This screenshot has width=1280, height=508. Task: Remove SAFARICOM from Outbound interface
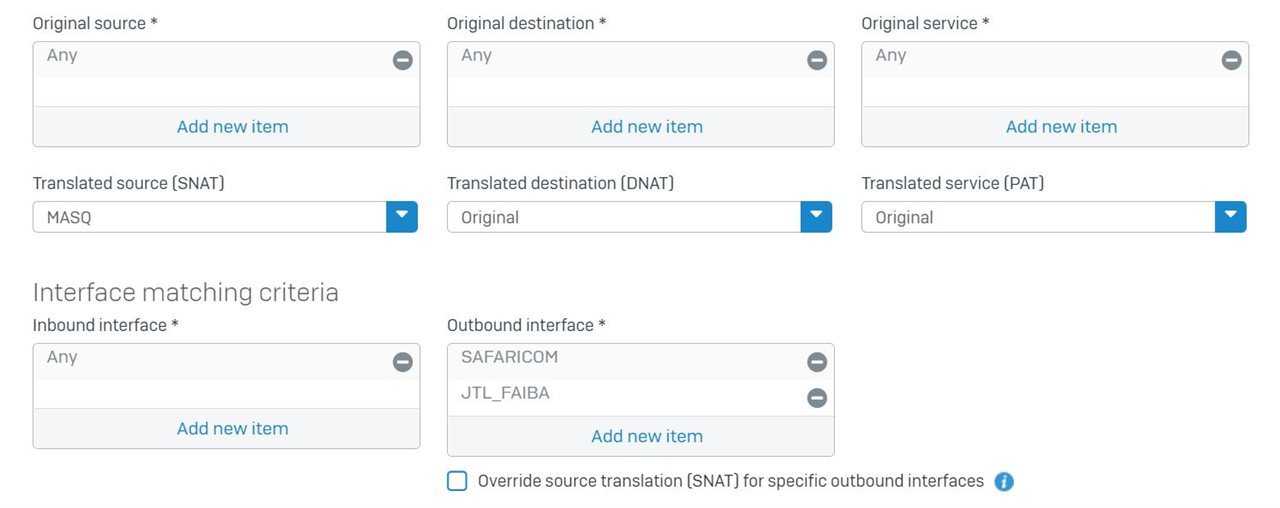pos(817,362)
